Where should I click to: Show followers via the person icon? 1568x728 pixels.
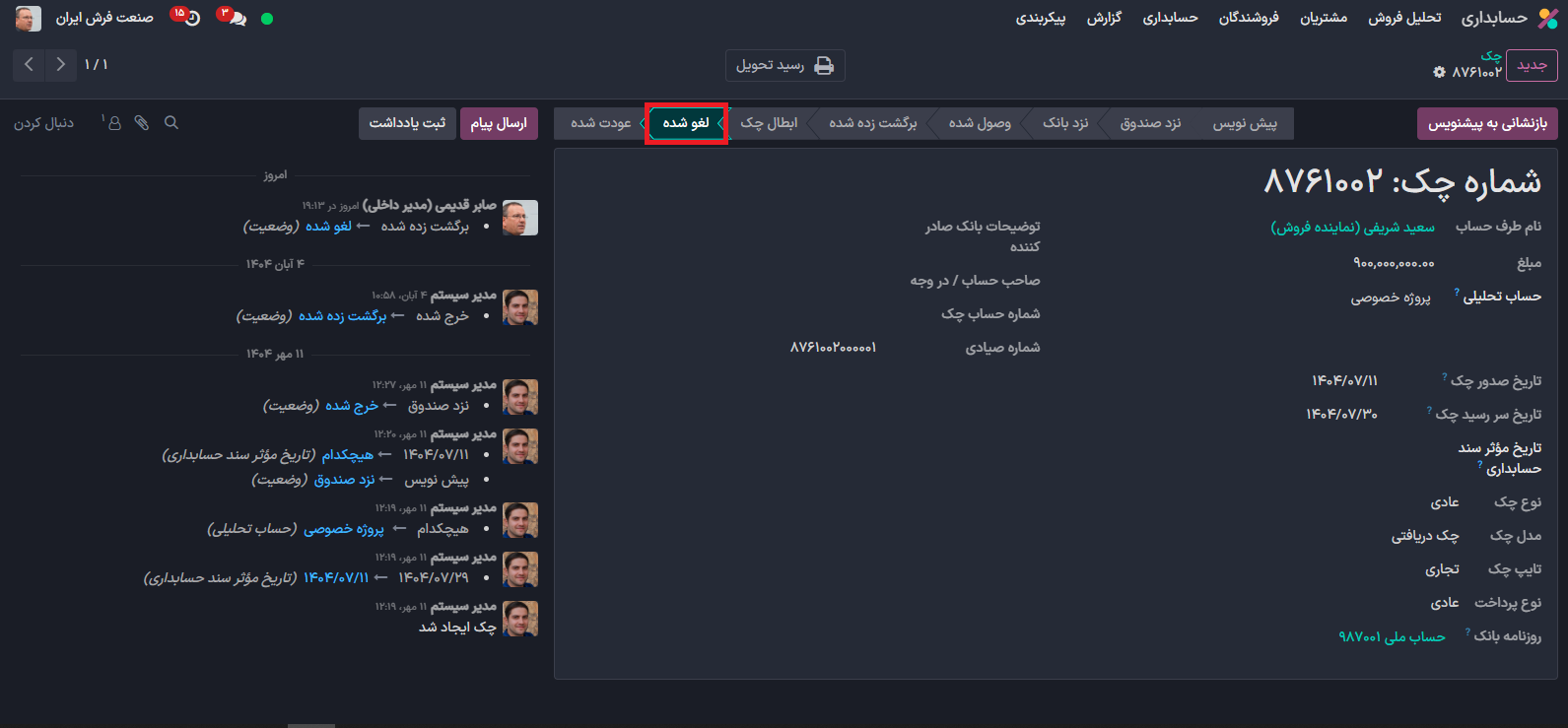pos(113,123)
